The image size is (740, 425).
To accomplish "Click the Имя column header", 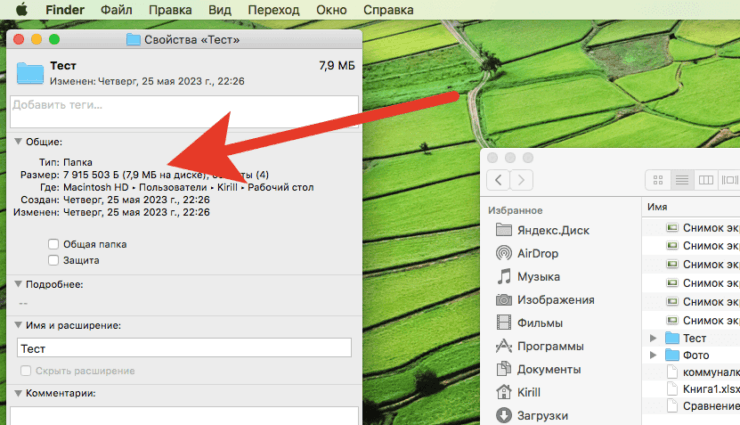I will (x=658, y=206).
